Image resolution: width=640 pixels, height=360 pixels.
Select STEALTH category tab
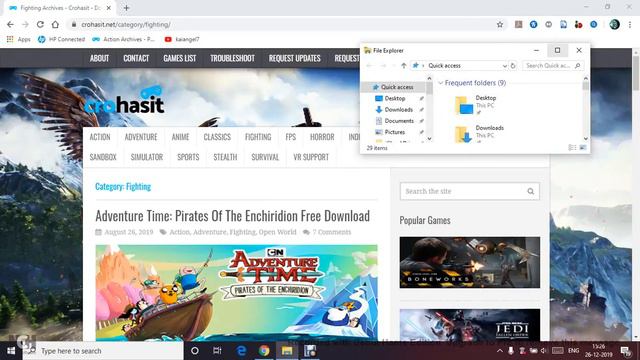225,157
